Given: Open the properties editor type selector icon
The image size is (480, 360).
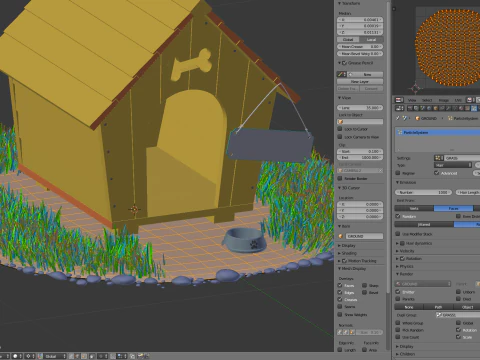Looking at the screenshot, I should click(399, 108).
